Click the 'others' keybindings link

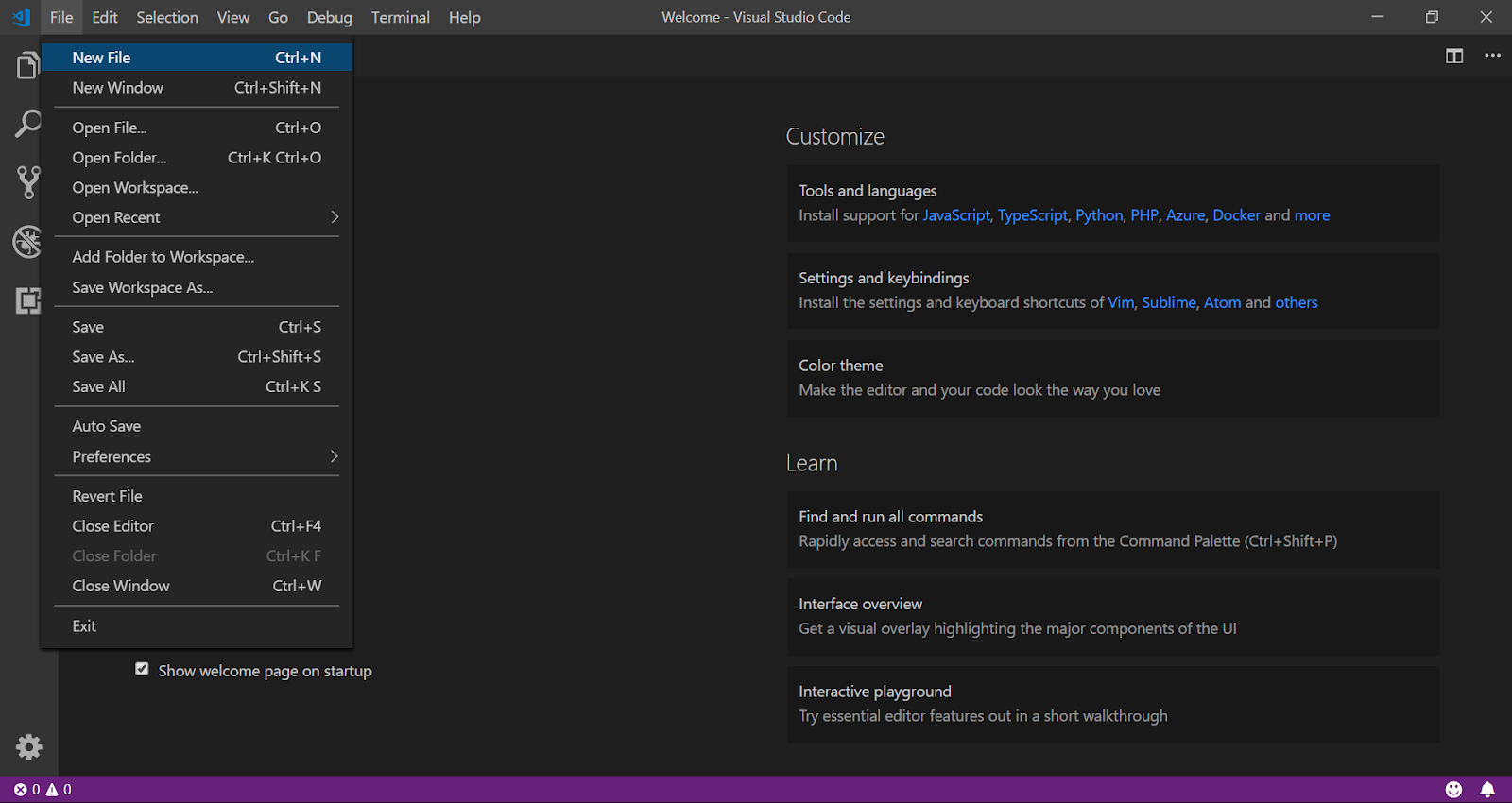(1297, 302)
